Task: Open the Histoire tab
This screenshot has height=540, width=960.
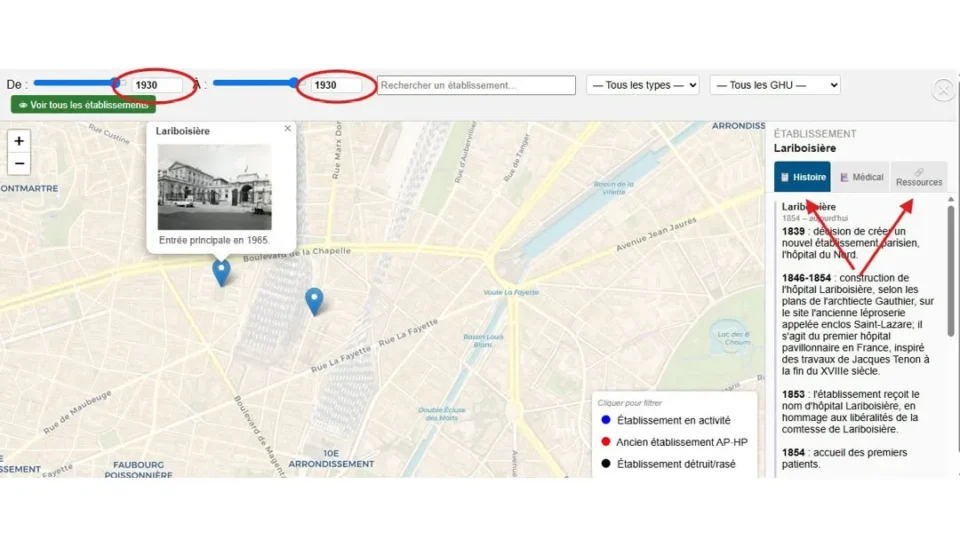Action: (802, 177)
